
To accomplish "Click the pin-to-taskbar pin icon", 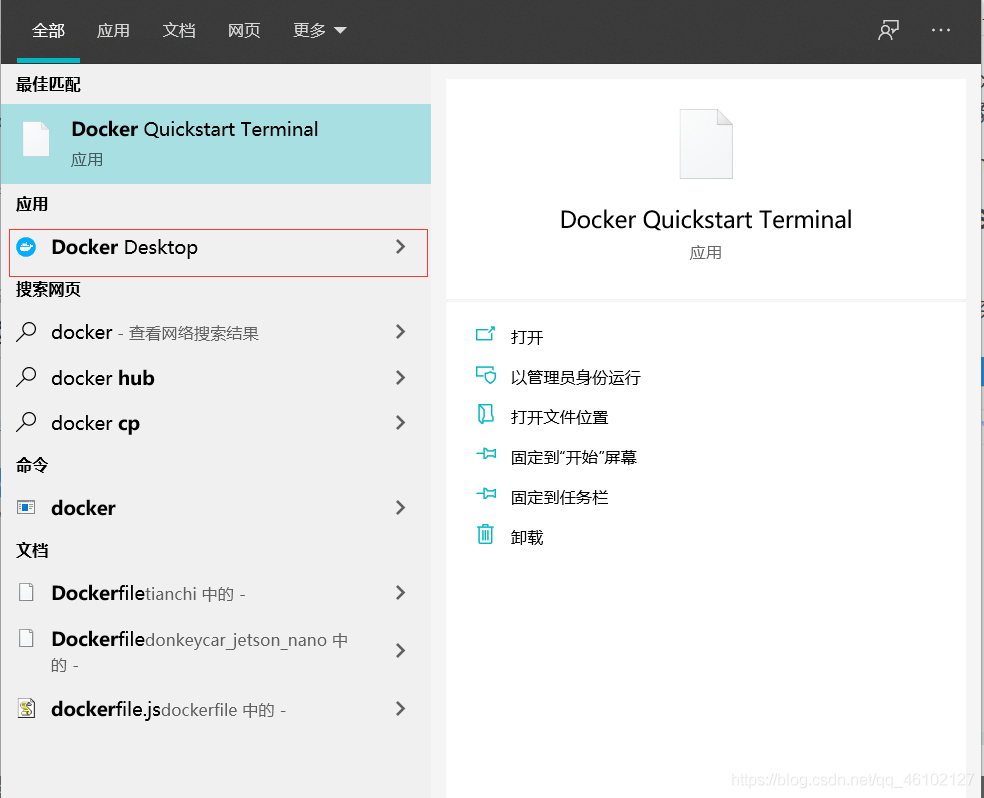I will click(x=486, y=494).
